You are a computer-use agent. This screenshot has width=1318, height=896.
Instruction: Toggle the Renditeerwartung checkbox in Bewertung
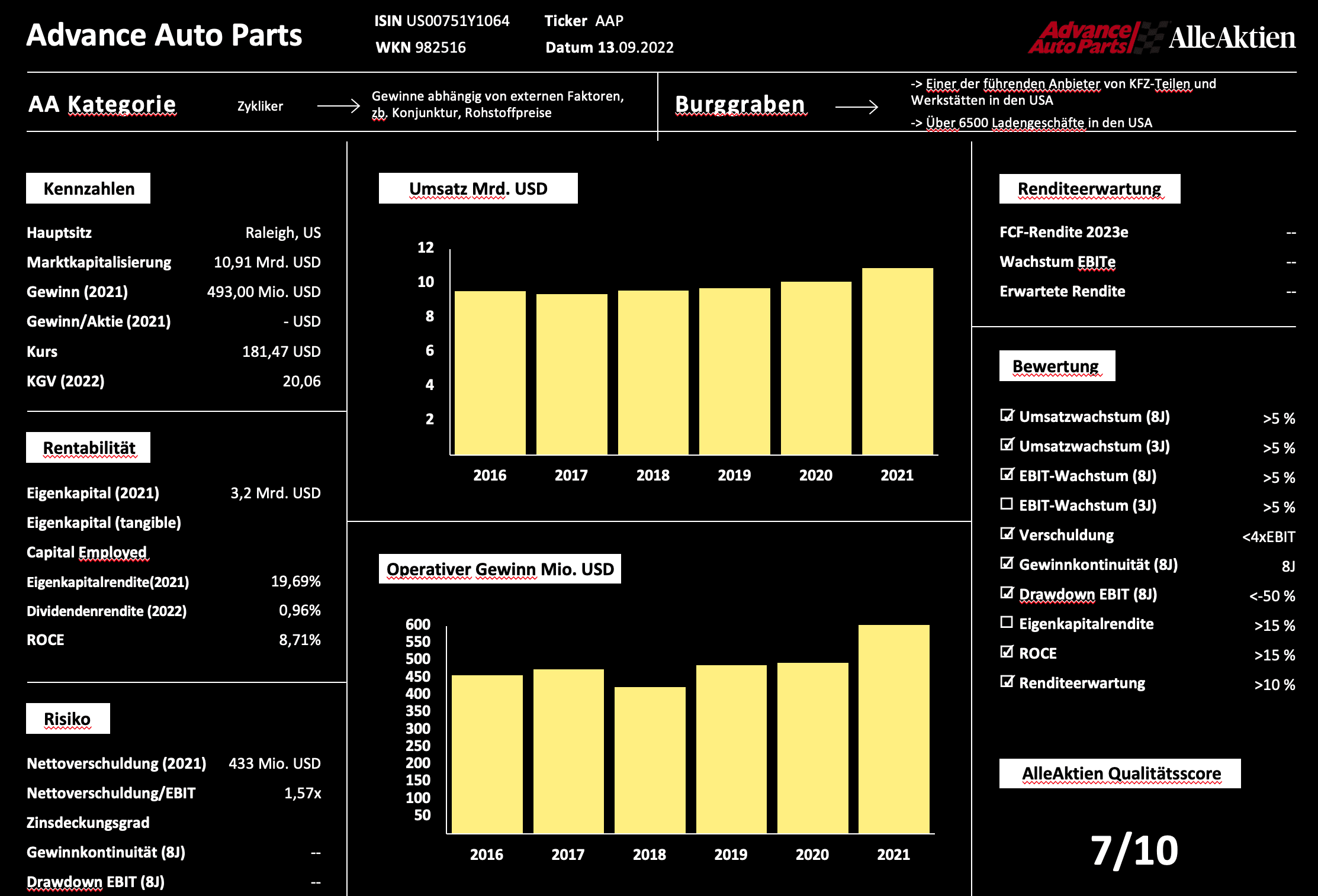[x=1007, y=682]
